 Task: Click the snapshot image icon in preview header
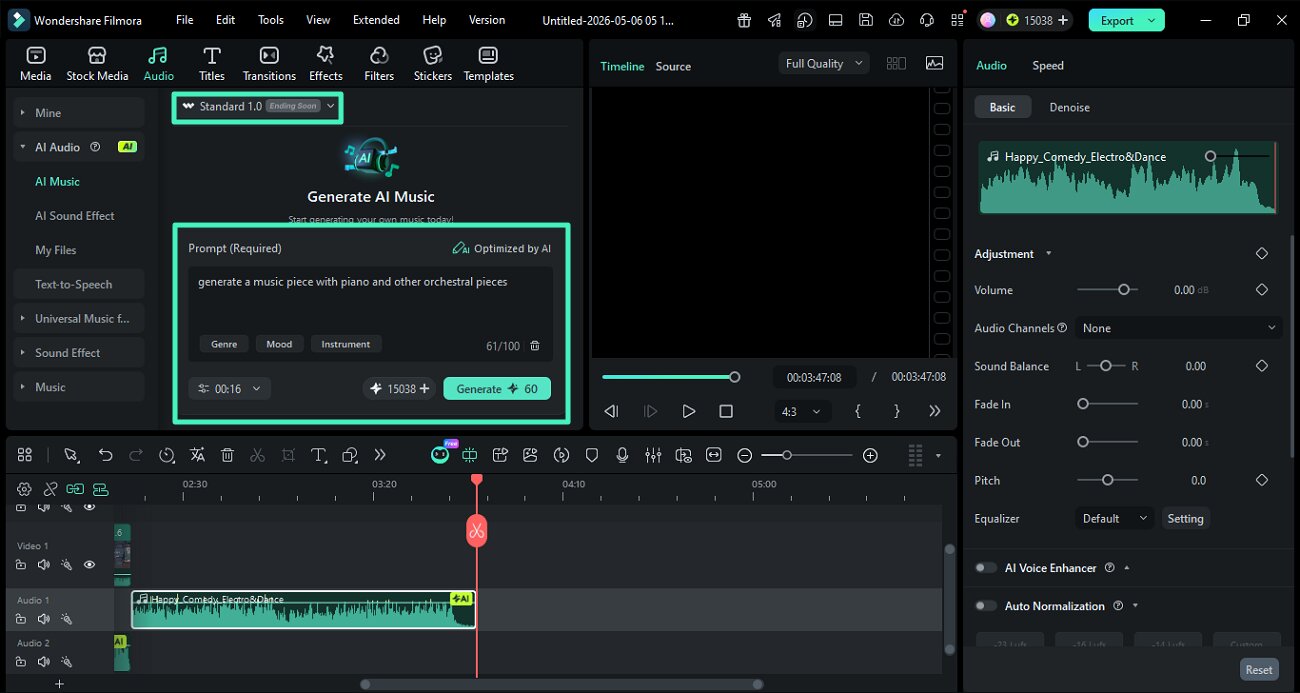(935, 63)
